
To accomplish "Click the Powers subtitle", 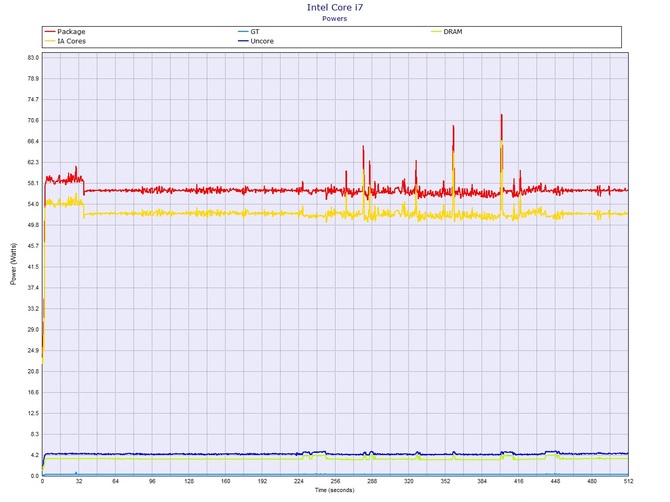I will [335, 19].
